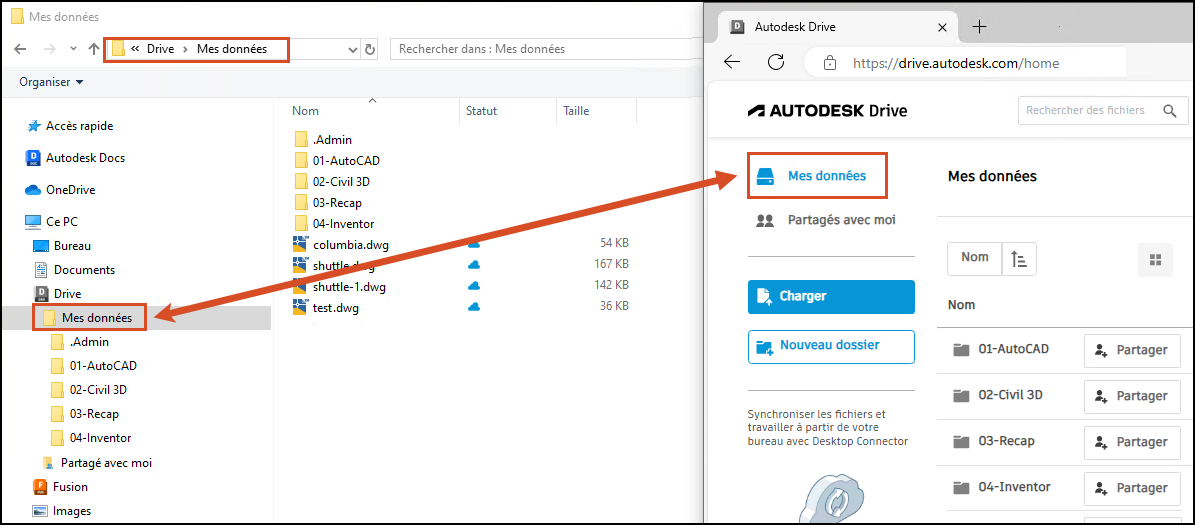Image resolution: width=1195 pixels, height=525 pixels.
Task: Share the 03-Recap folder via Partager
Action: point(1132,442)
